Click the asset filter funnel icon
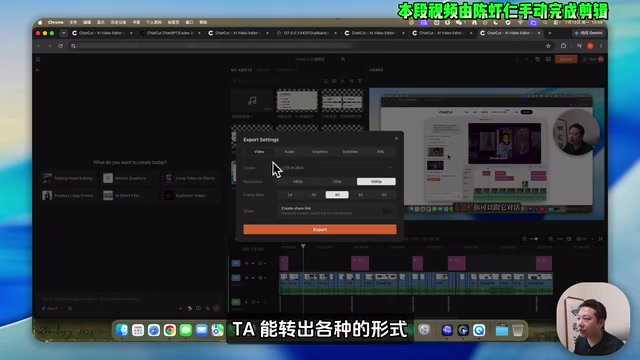The image size is (640, 360). (x=360, y=81)
